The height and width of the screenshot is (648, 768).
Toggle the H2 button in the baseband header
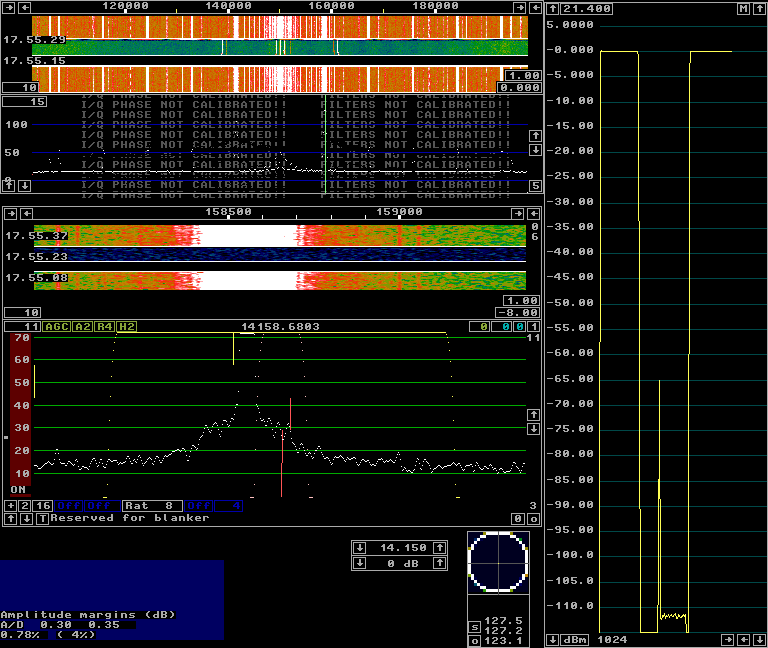127,327
